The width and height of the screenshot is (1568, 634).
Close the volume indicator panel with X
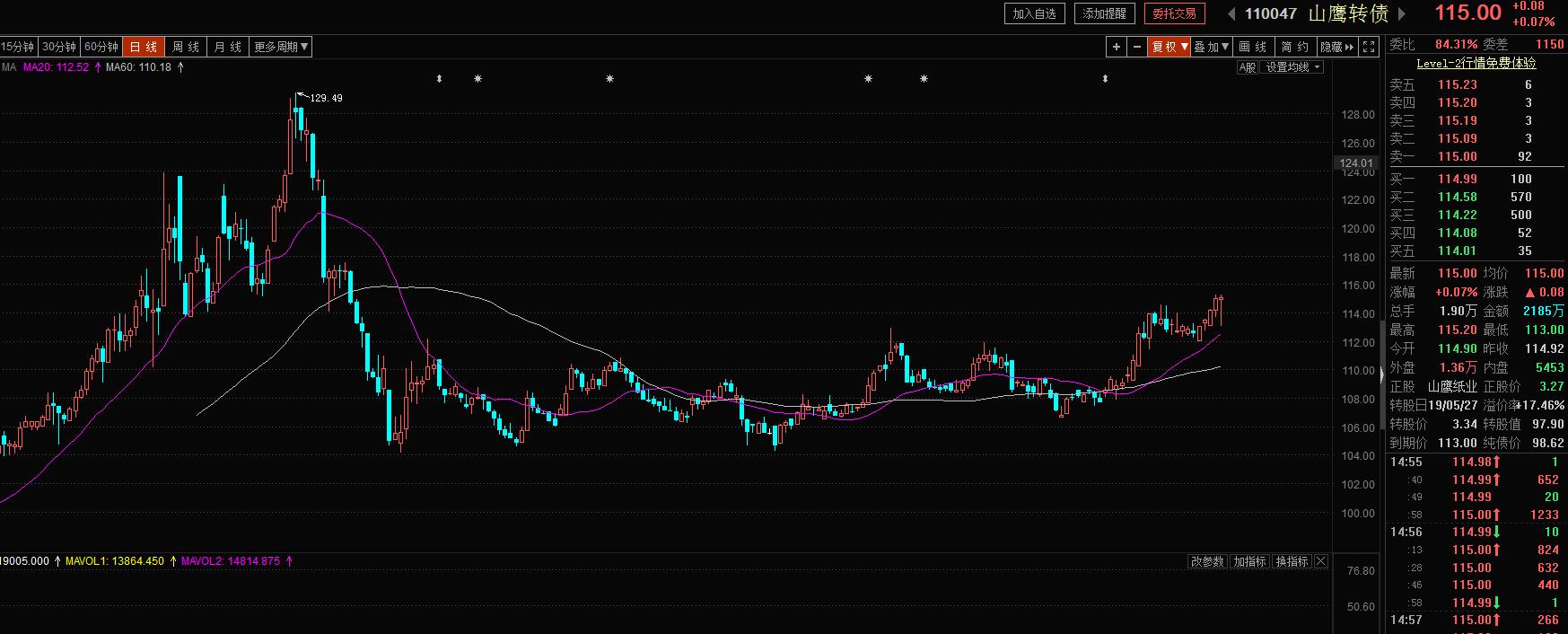pos(1320,561)
